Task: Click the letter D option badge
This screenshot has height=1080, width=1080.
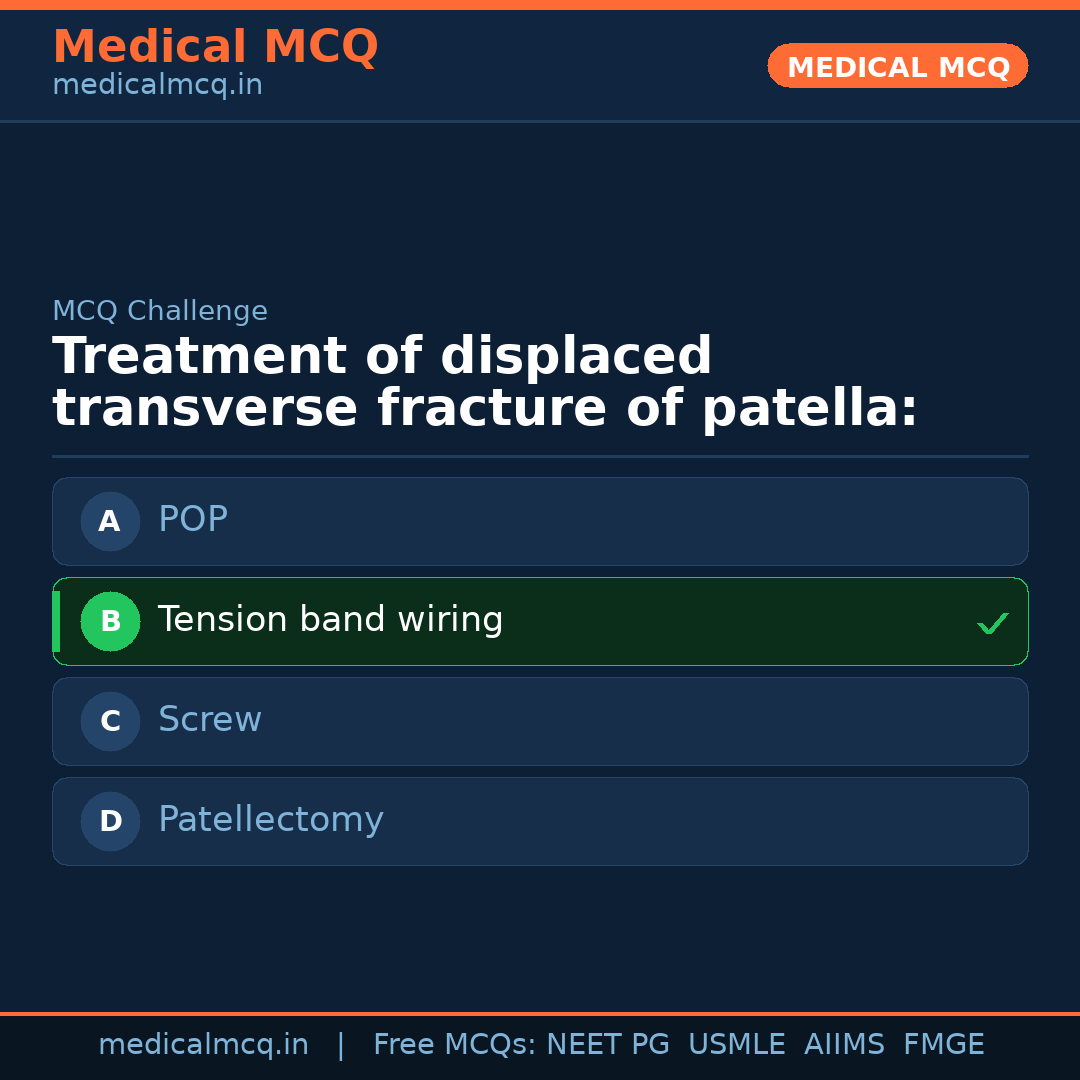Action: [x=110, y=821]
